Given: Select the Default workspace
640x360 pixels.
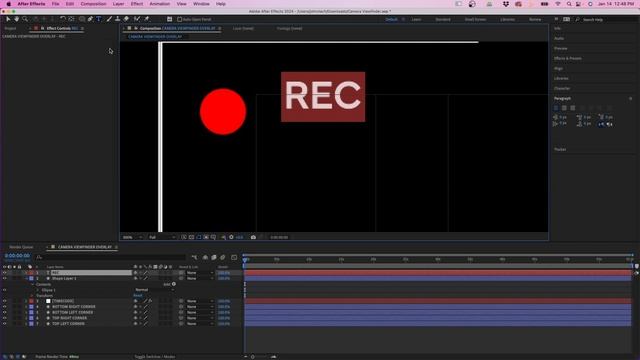Looking at the screenshot, I should (391, 19).
